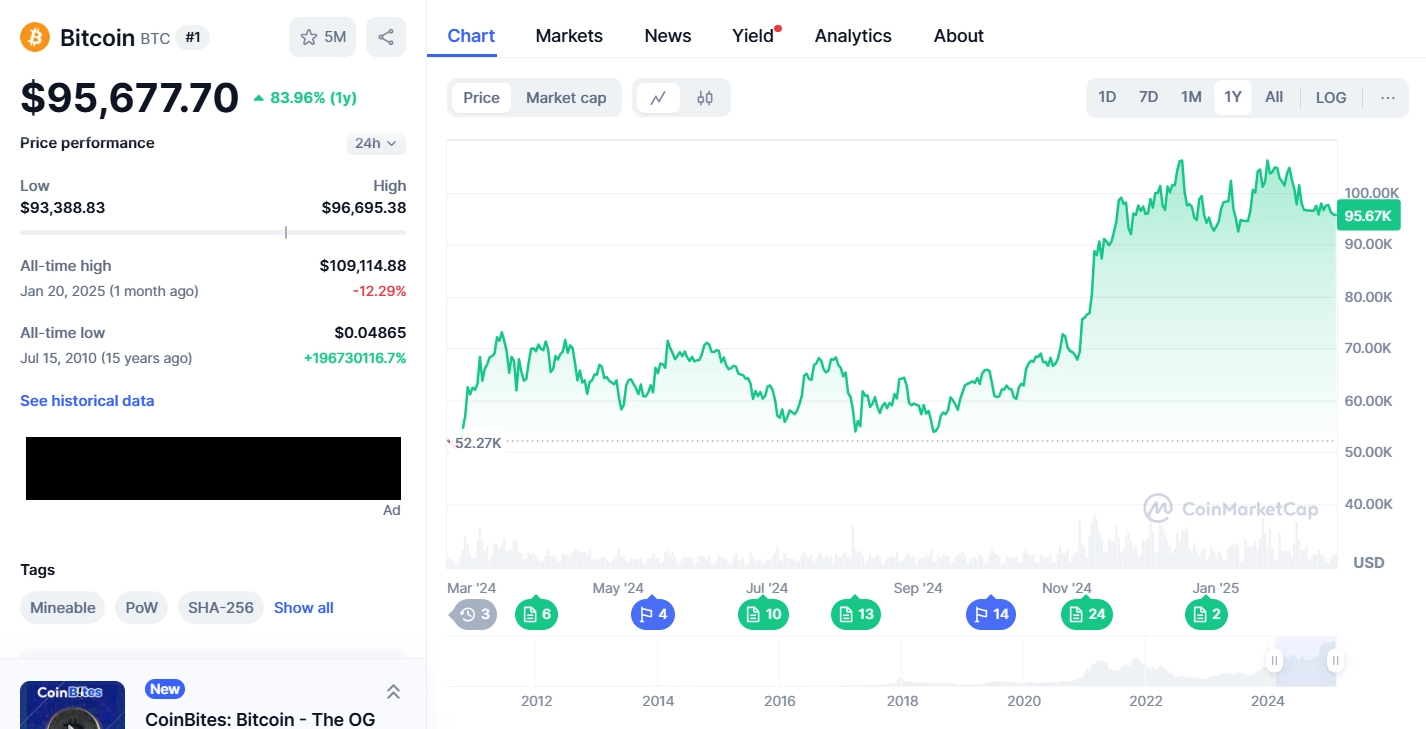Click the SHA-256 tag chip
This screenshot has height=729, width=1426.
pos(221,608)
